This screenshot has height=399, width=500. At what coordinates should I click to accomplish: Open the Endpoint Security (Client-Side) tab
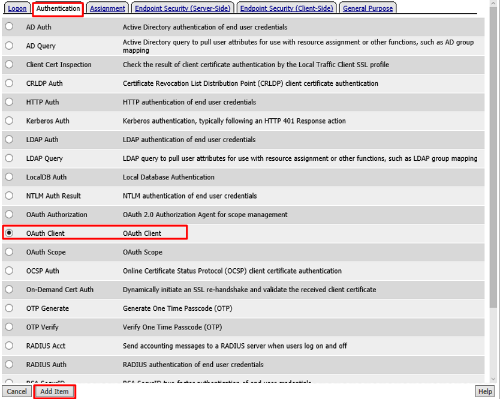click(x=287, y=8)
